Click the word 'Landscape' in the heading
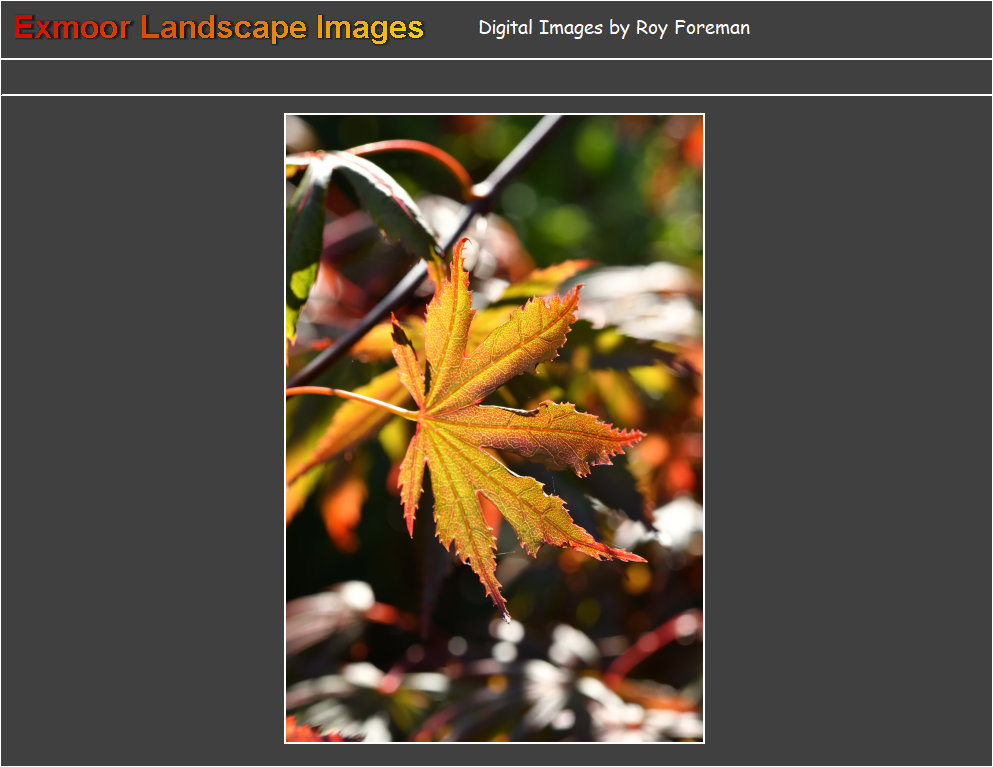This screenshot has height=767, width=993. pyautogui.click(x=223, y=28)
